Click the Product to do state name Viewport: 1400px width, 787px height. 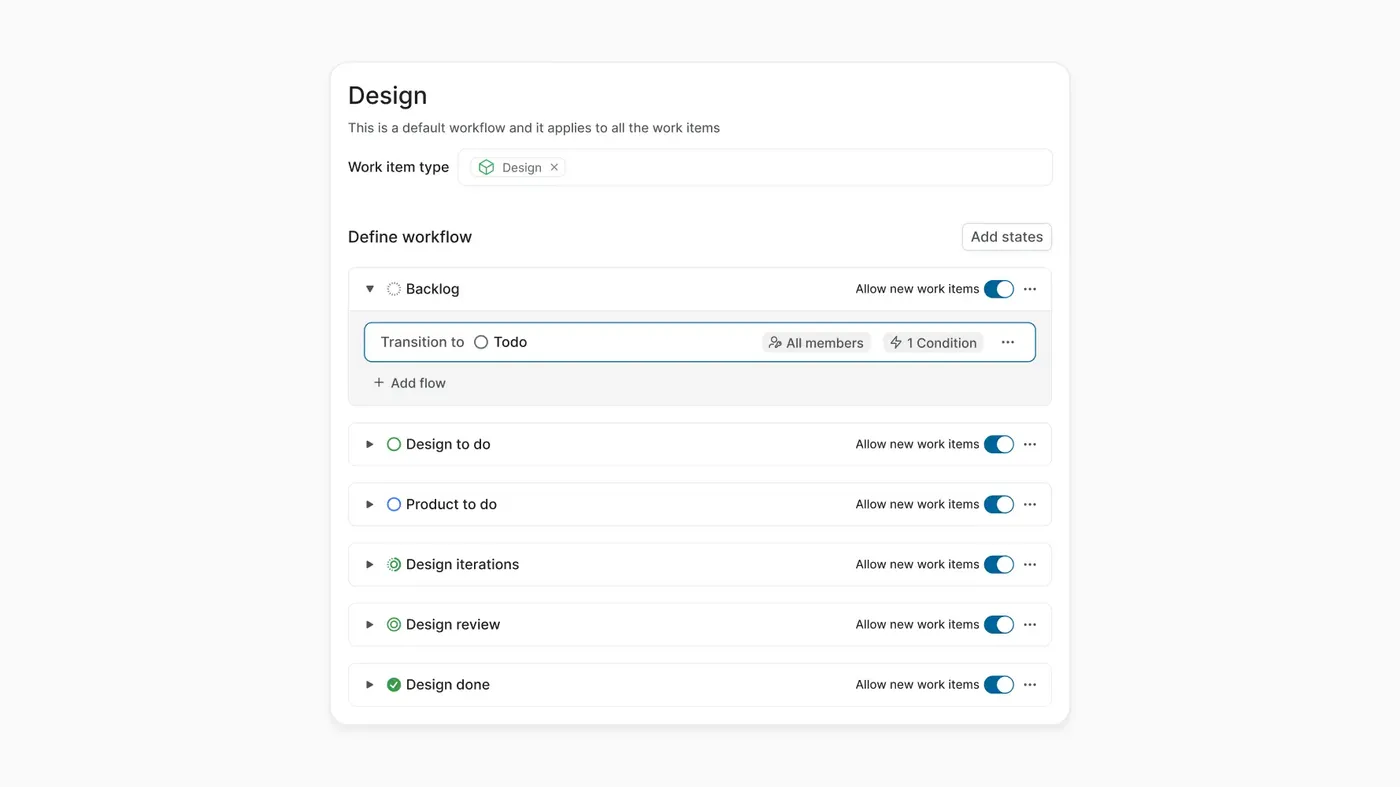pyautogui.click(x=451, y=504)
